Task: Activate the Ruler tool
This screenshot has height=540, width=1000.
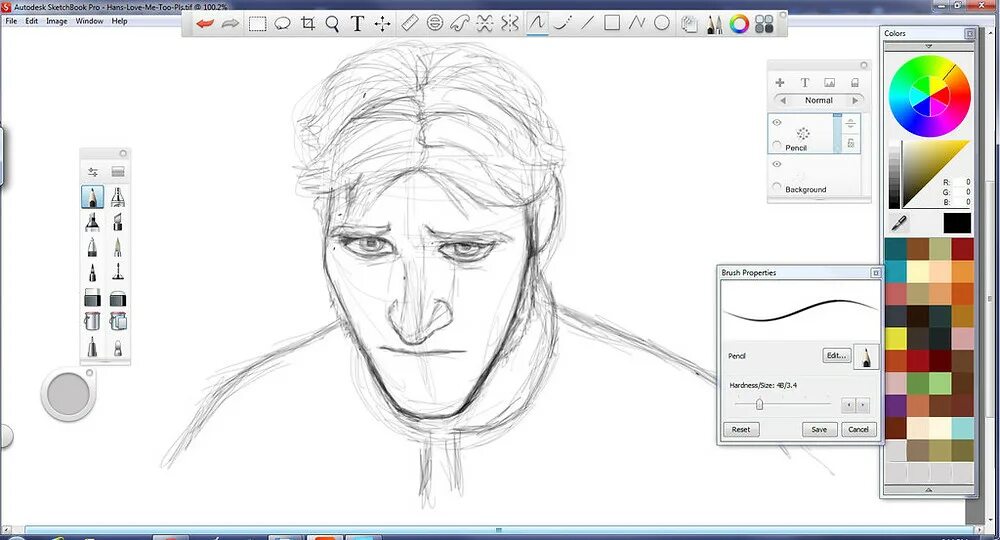Action: click(409, 24)
